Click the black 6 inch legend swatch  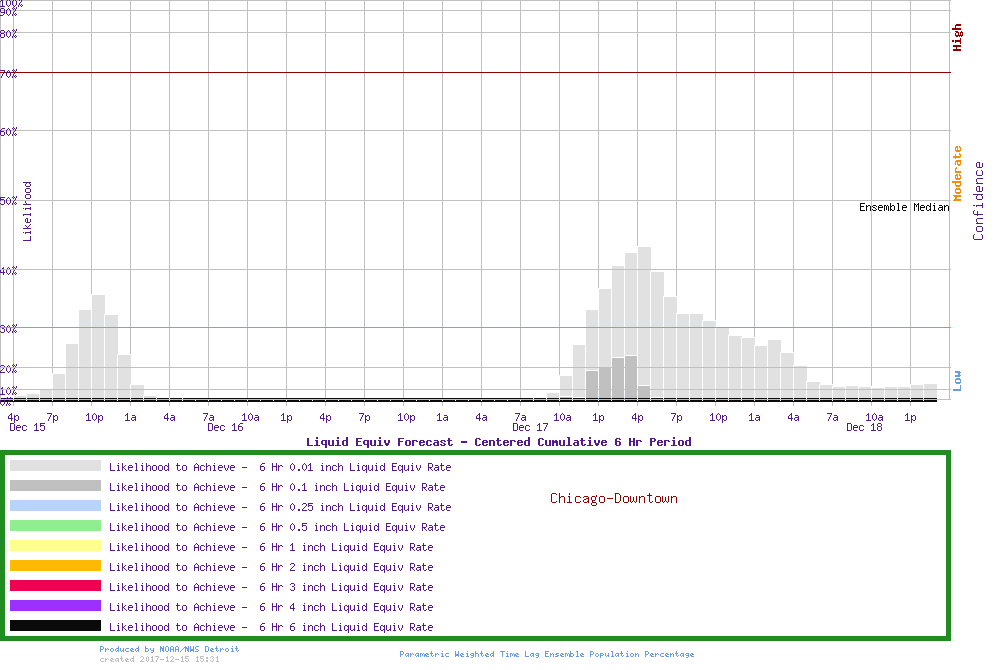(55, 626)
